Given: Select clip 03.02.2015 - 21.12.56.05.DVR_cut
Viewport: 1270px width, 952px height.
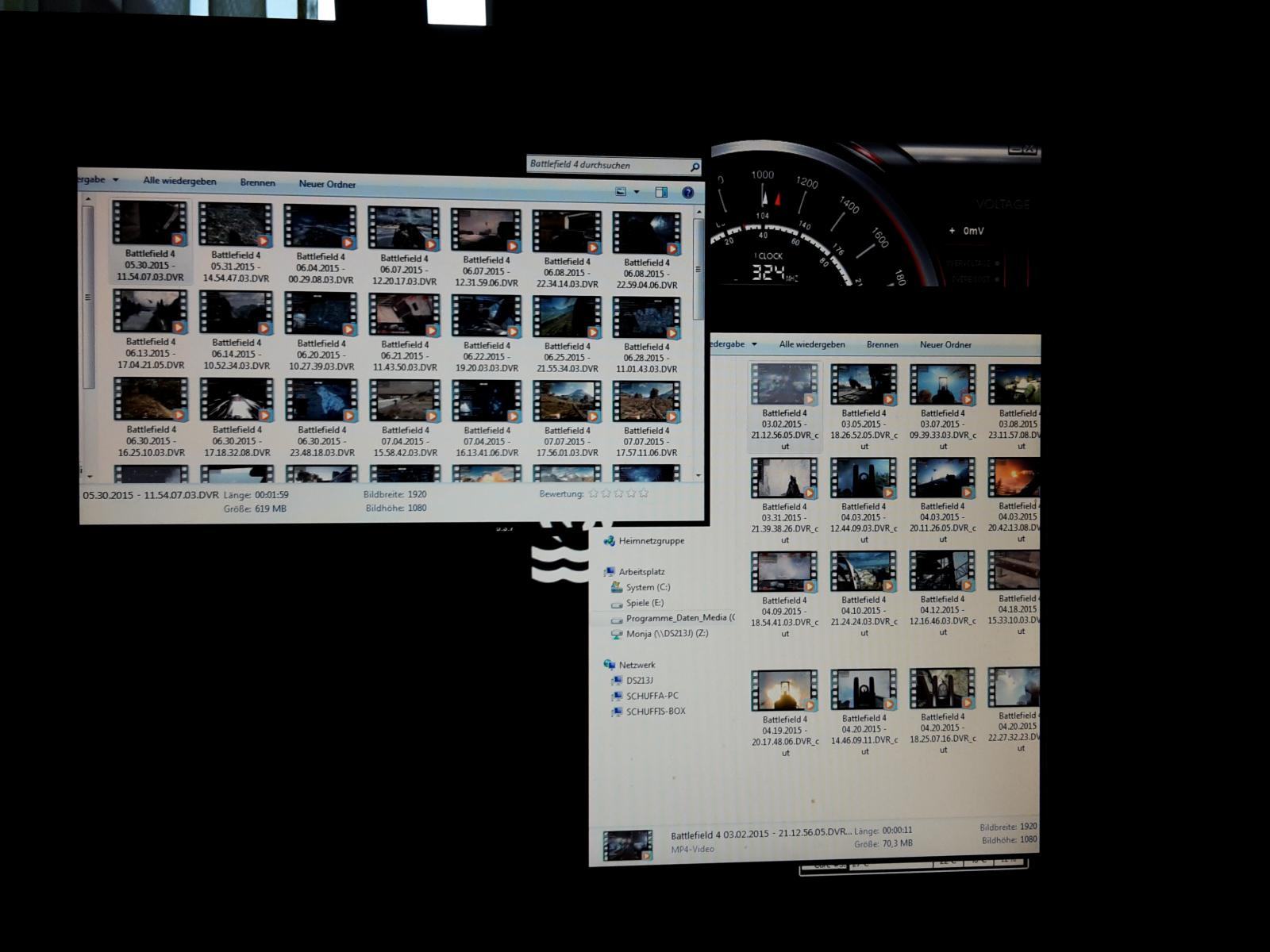Looking at the screenshot, I should point(784,407).
